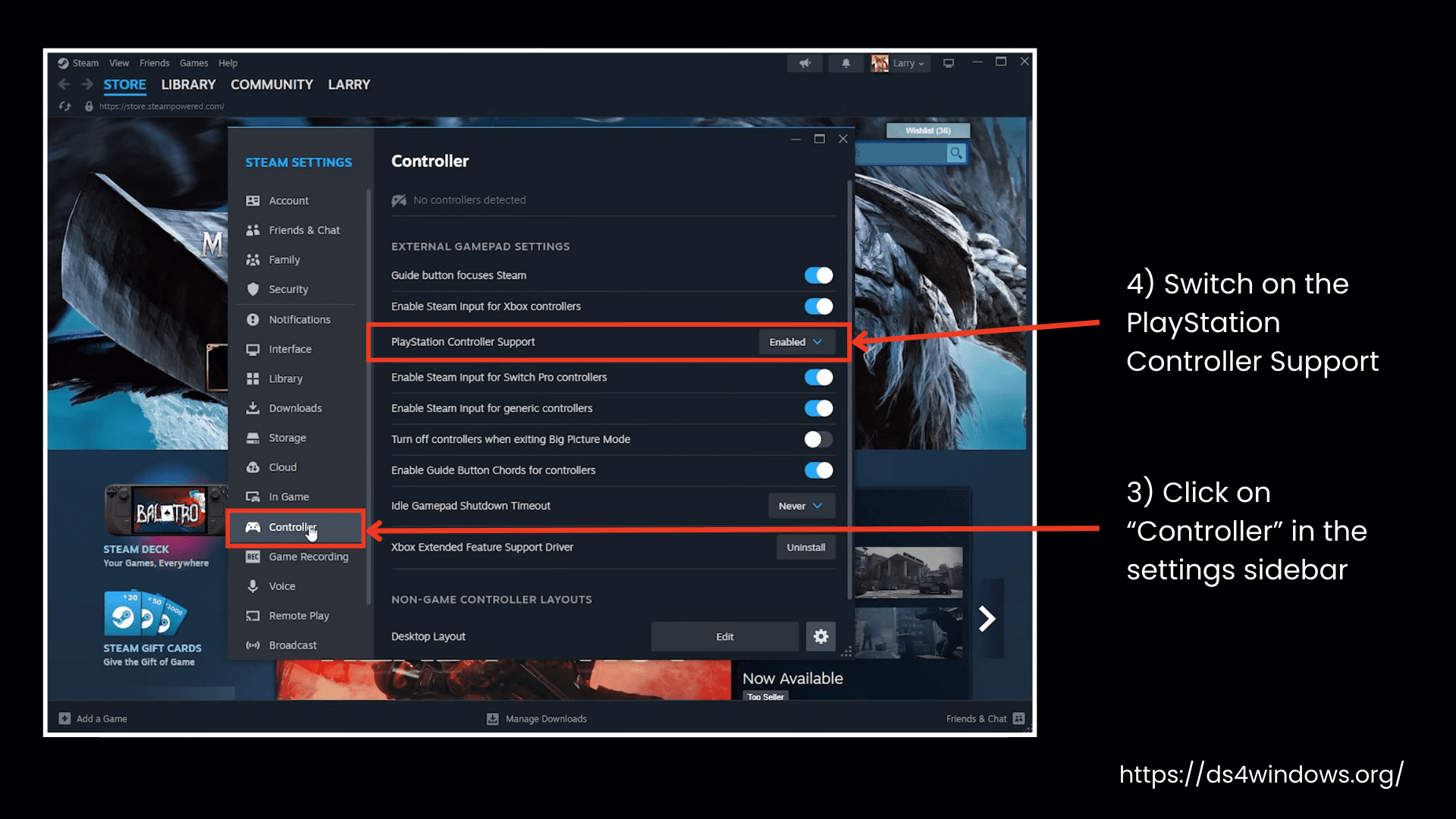
Task: Click the Add a Game plus icon
Action: point(64,718)
